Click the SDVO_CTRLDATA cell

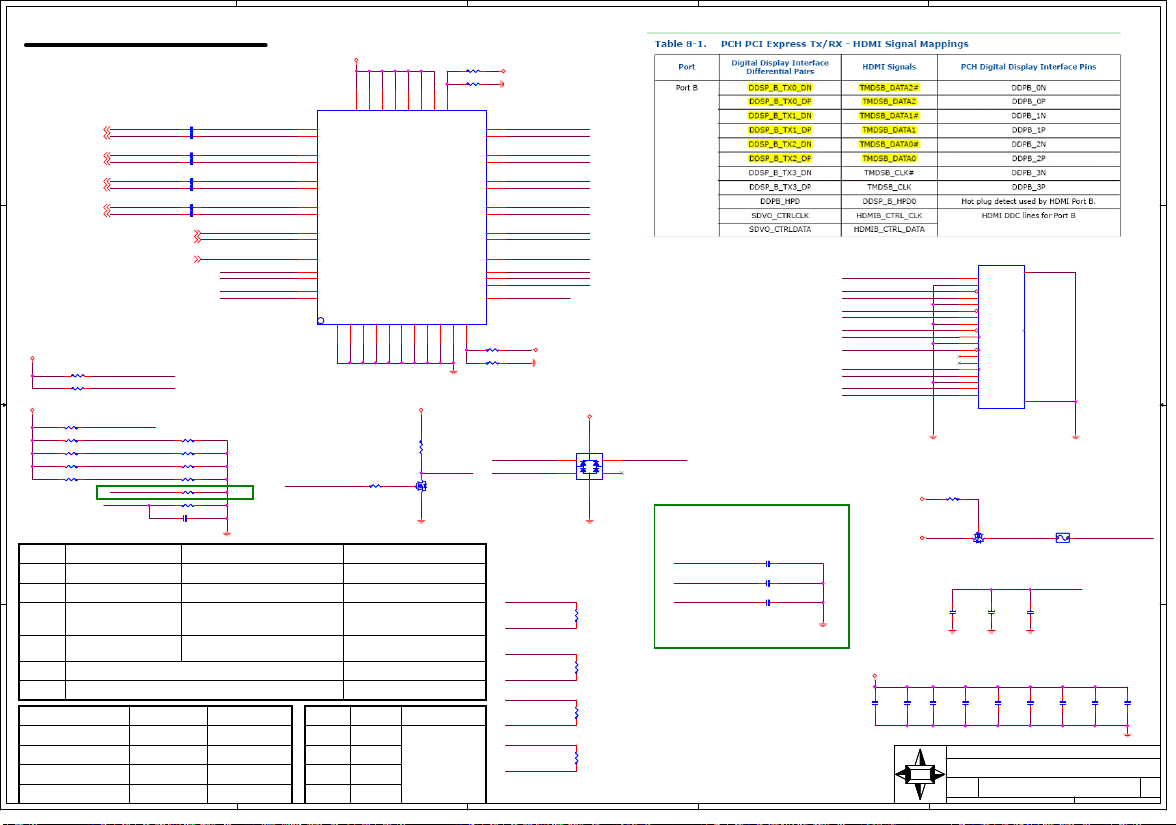[x=780, y=230]
